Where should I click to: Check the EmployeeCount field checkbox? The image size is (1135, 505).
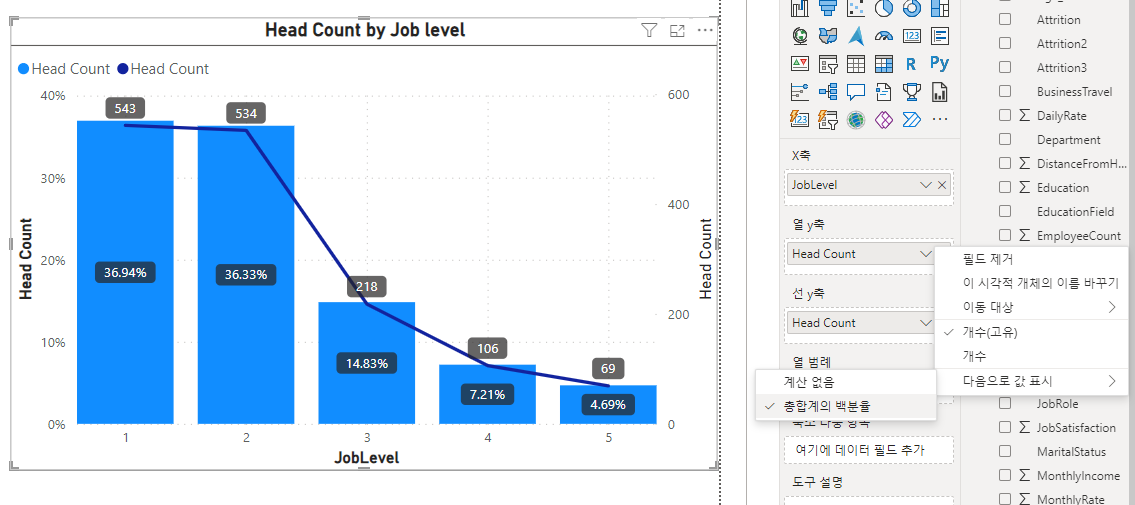tap(1005, 235)
